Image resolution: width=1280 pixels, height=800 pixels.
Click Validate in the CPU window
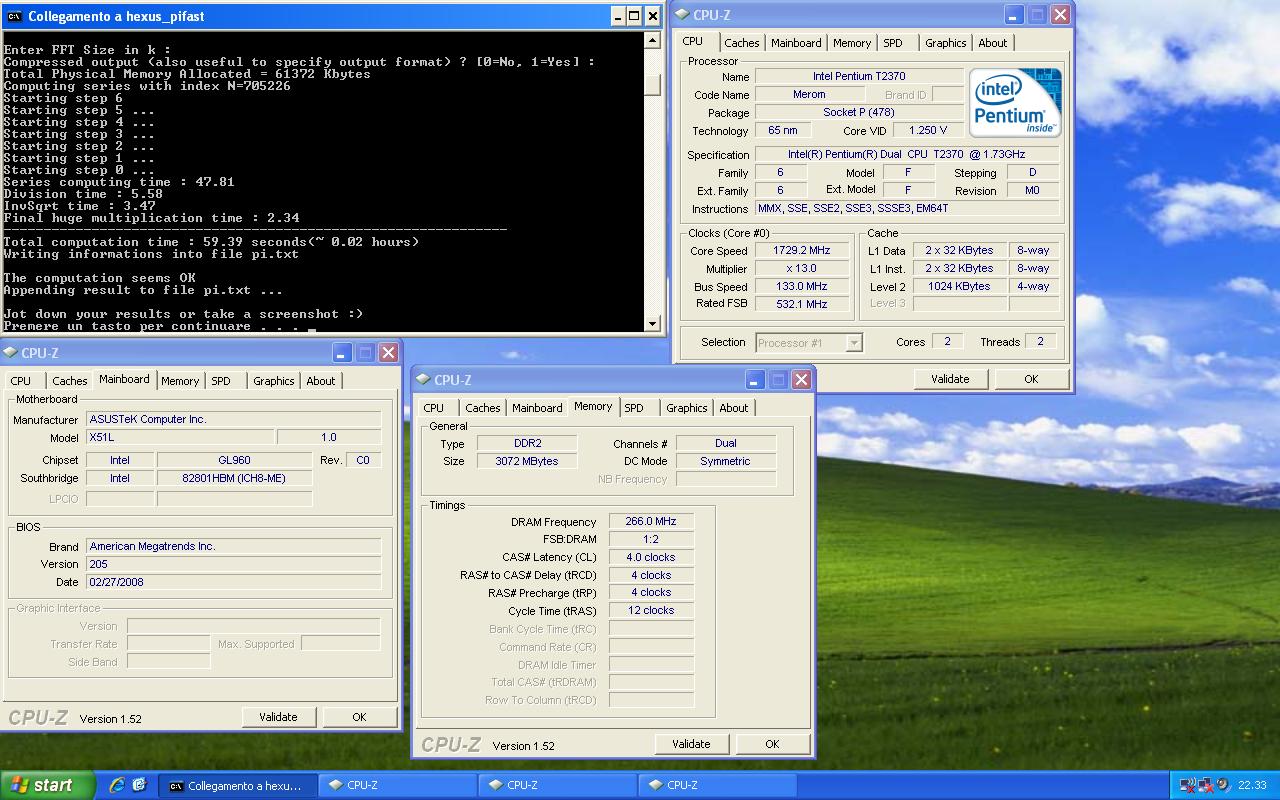[x=950, y=379]
